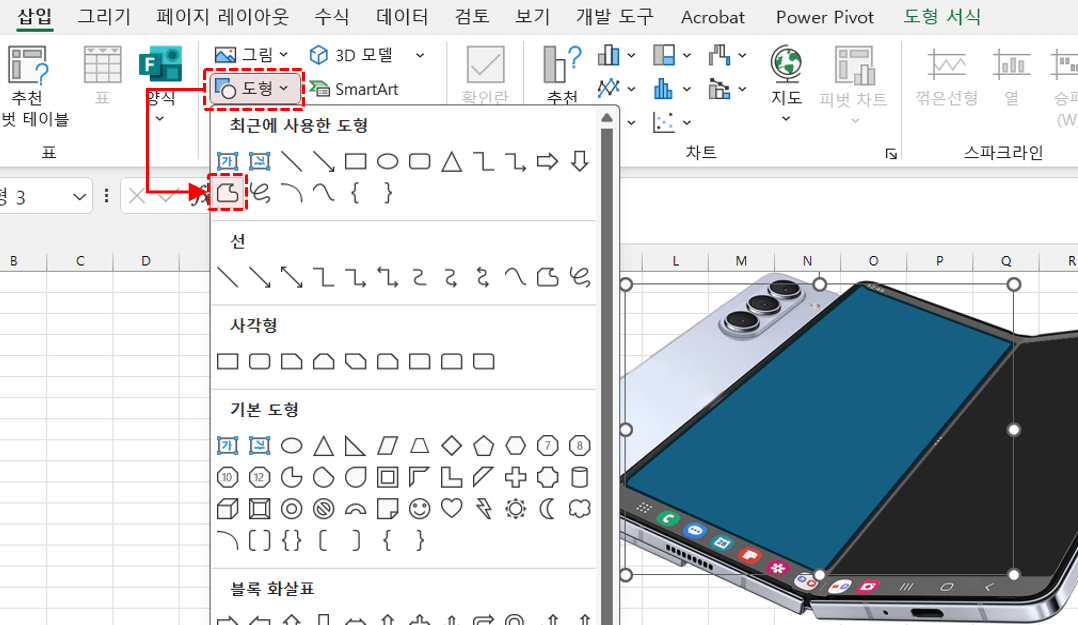
Task: Pick the curve line in 선 section
Action: pyautogui.click(x=516, y=277)
